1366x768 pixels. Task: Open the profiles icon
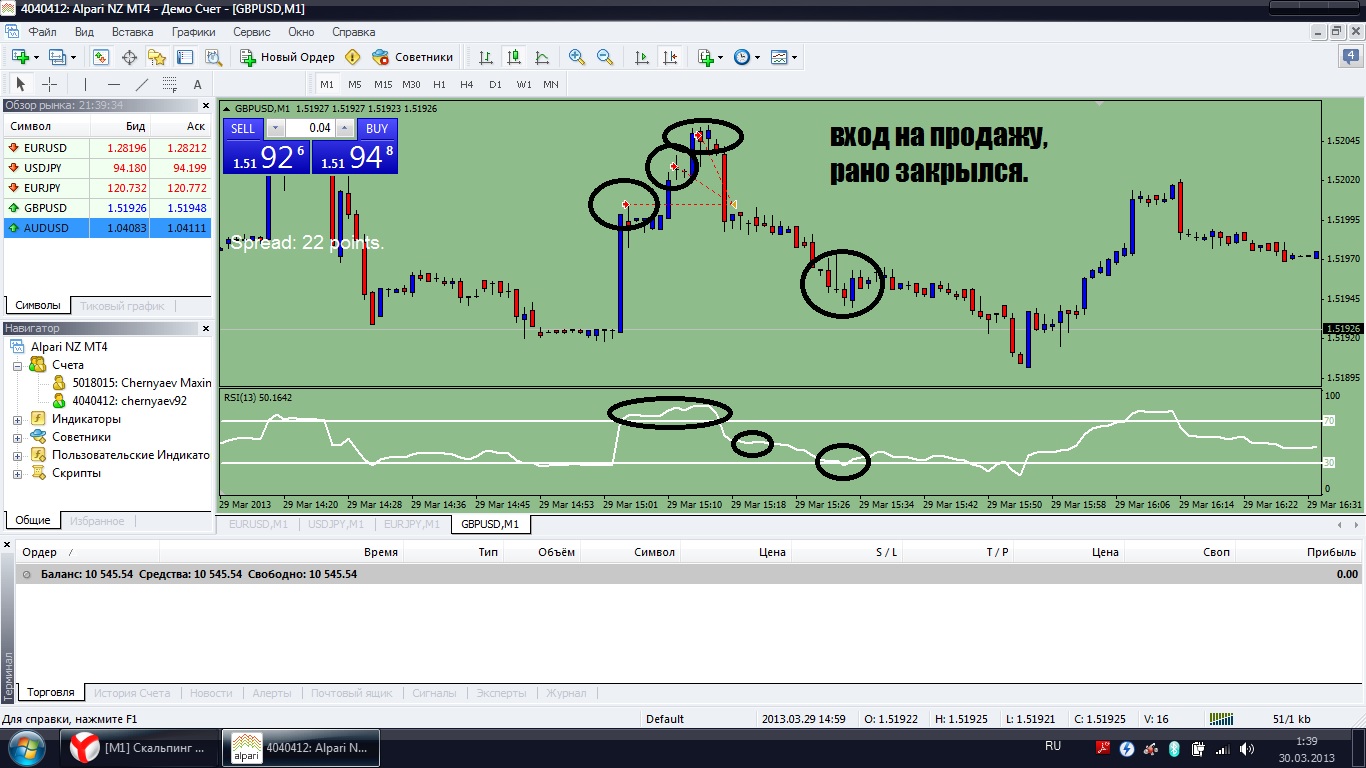(x=56, y=57)
